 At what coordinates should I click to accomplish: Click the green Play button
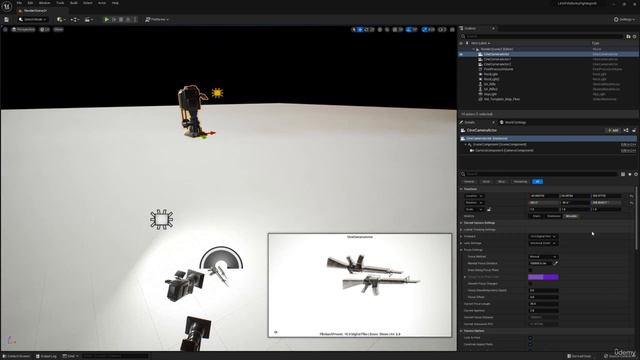(x=107, y=19)
